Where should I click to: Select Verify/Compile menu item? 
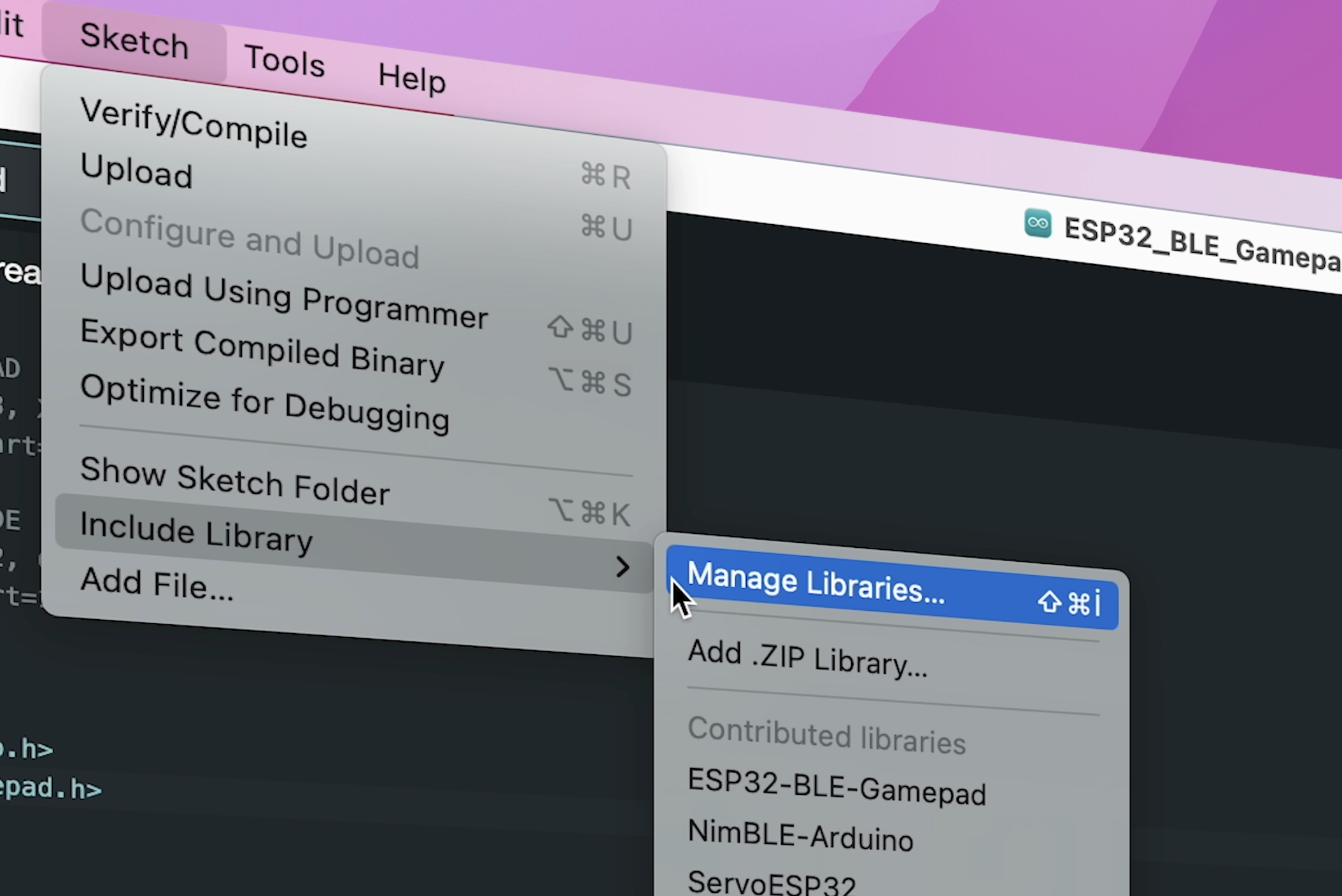(193, 123)
